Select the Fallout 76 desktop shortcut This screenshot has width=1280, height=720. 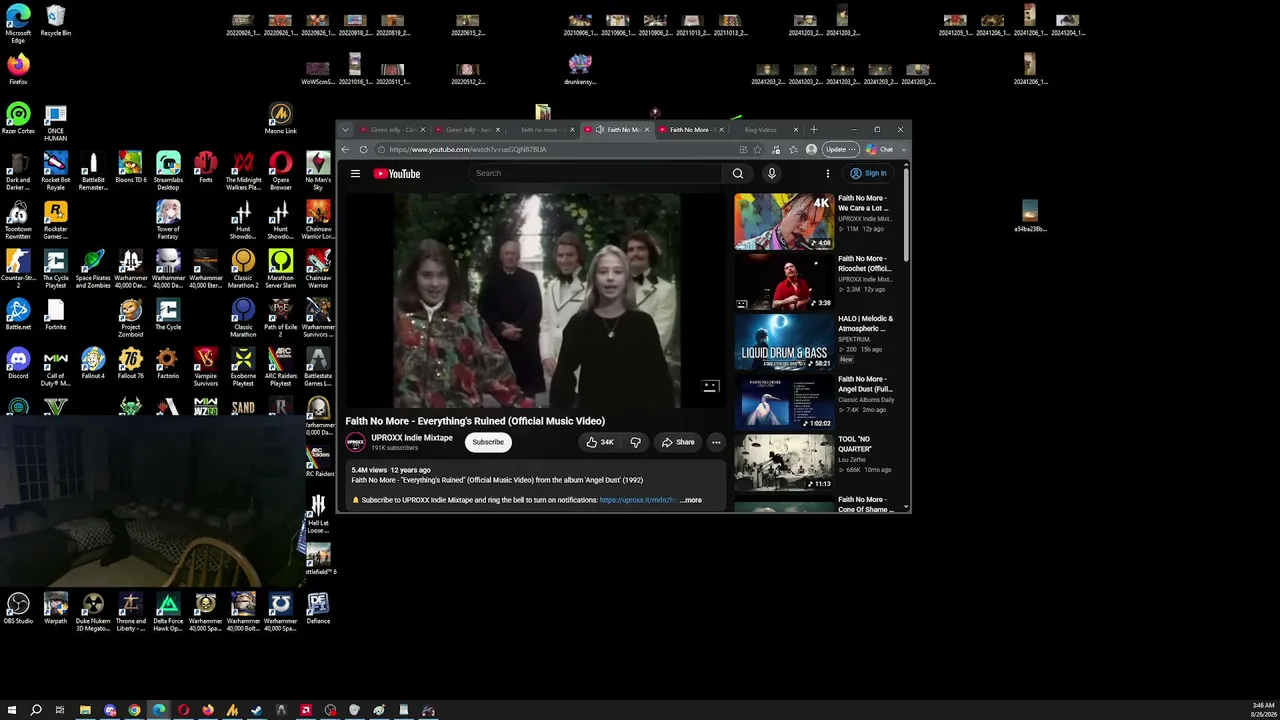130,362
